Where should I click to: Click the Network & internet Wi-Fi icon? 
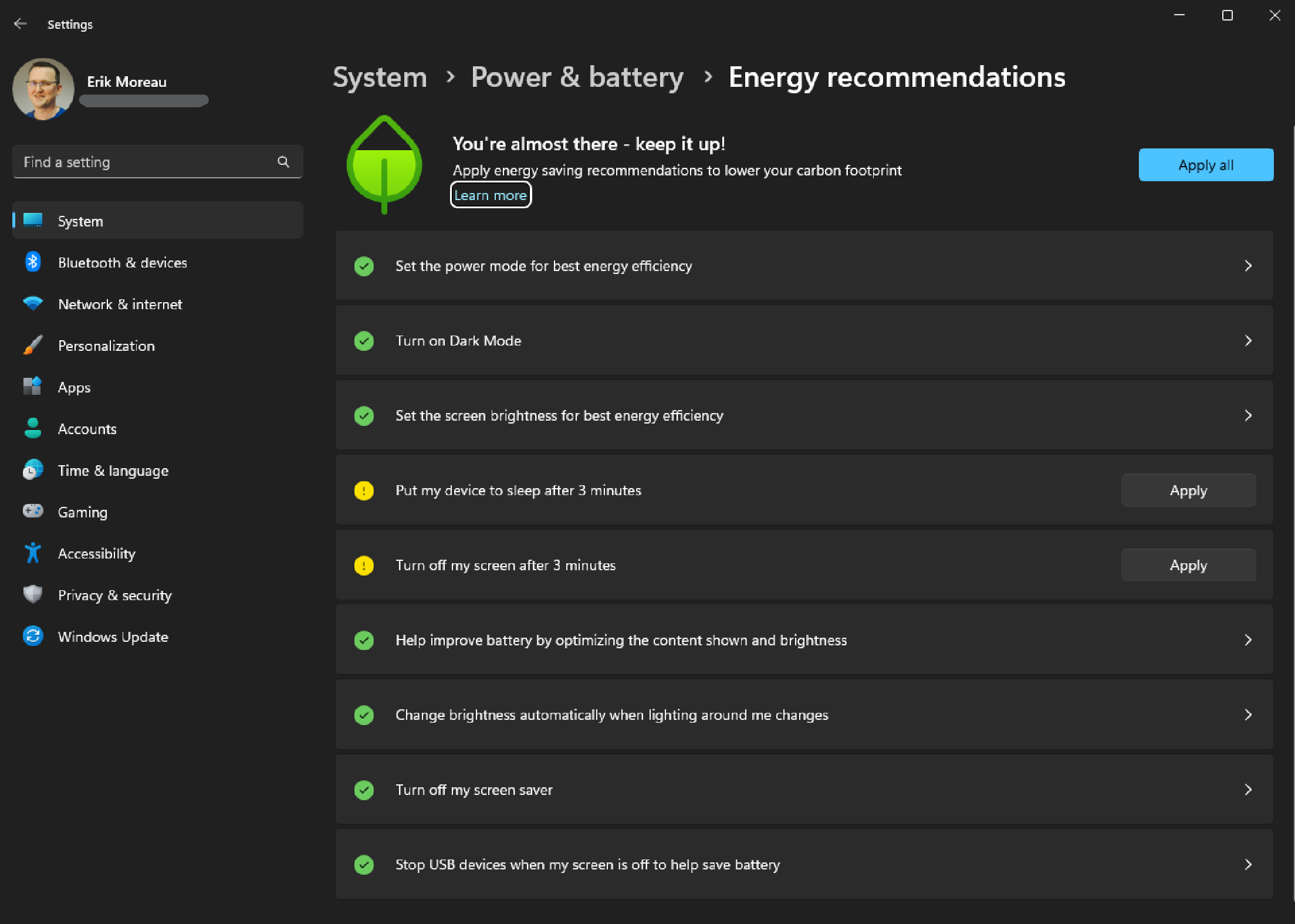tap(33, 303)
